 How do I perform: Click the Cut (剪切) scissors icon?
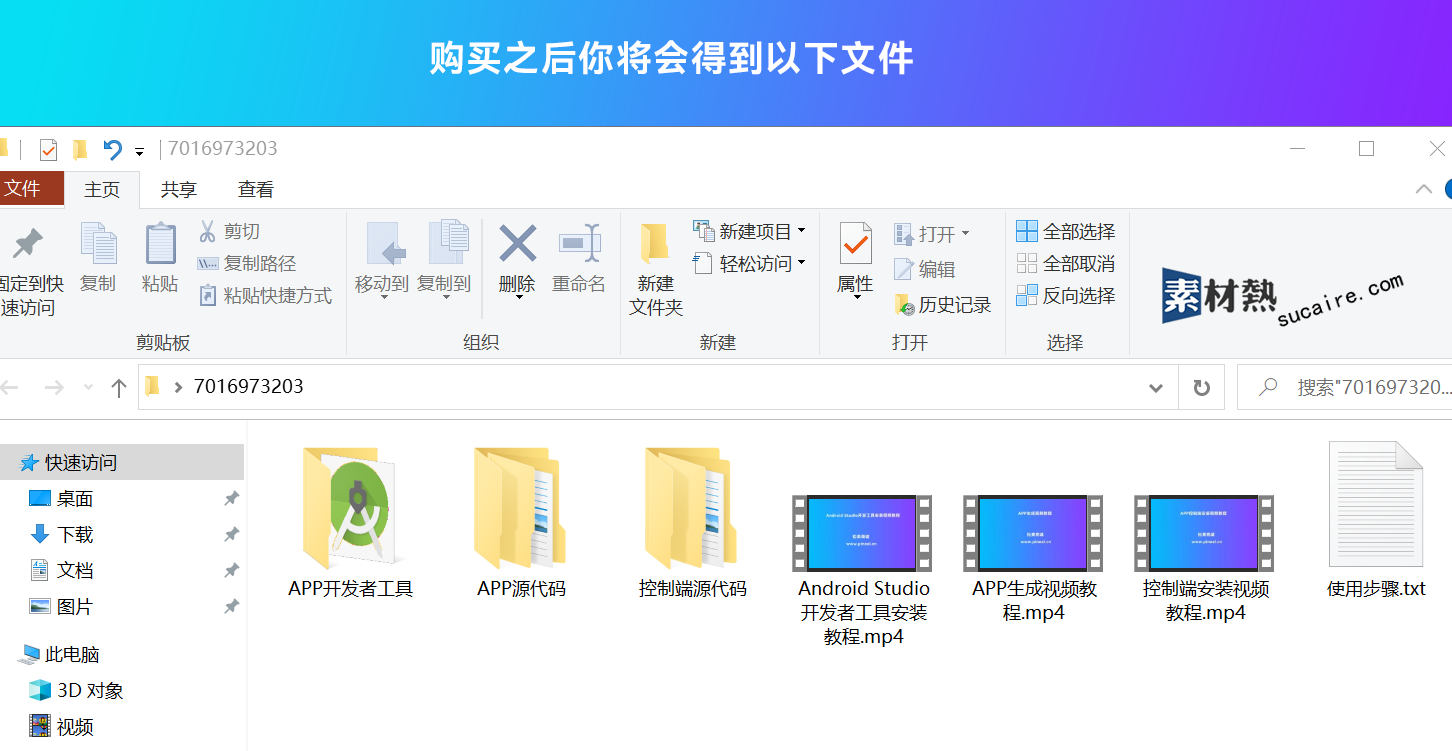tap(207, 231)
